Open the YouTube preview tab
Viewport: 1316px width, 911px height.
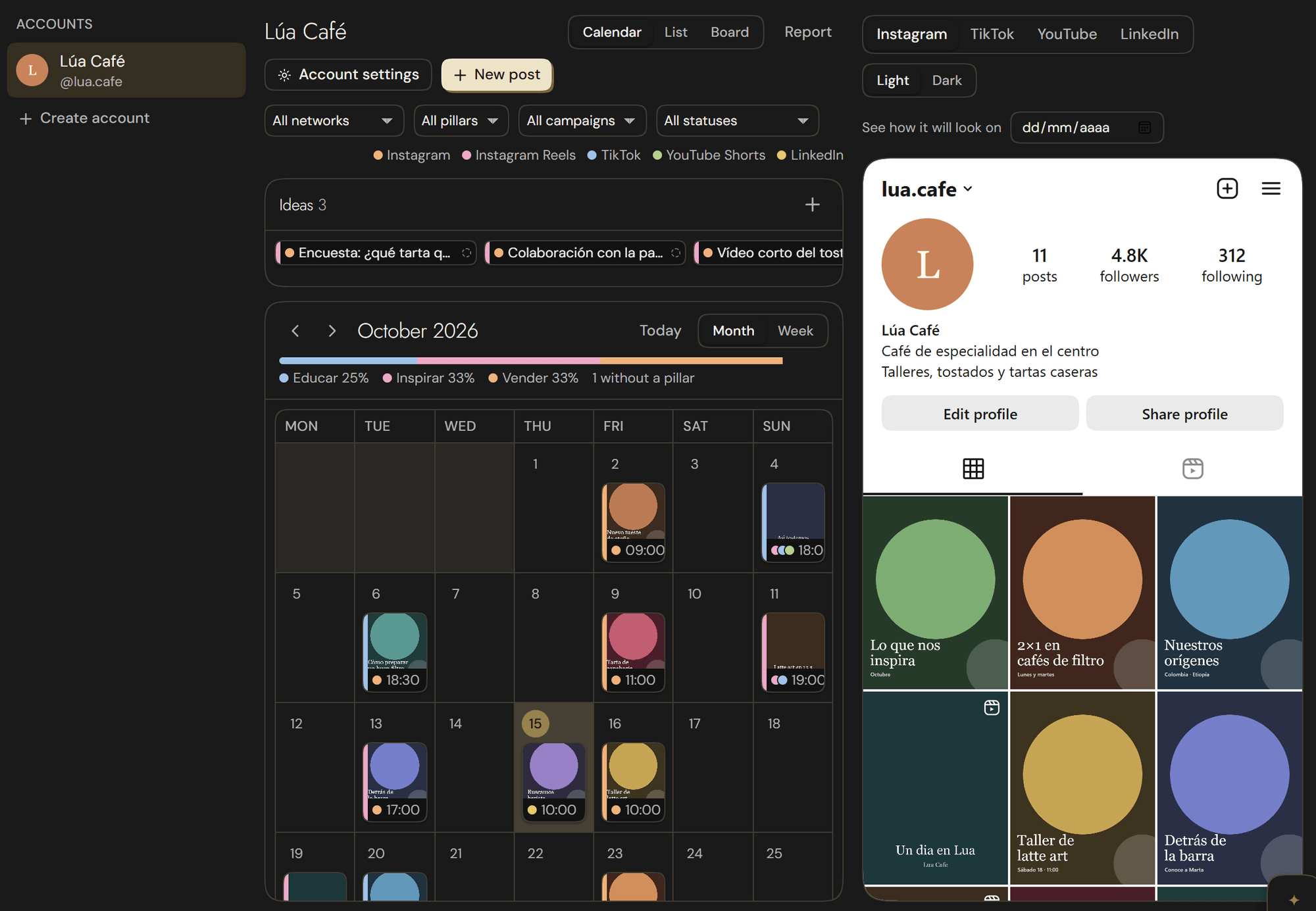coord(1067,34)
